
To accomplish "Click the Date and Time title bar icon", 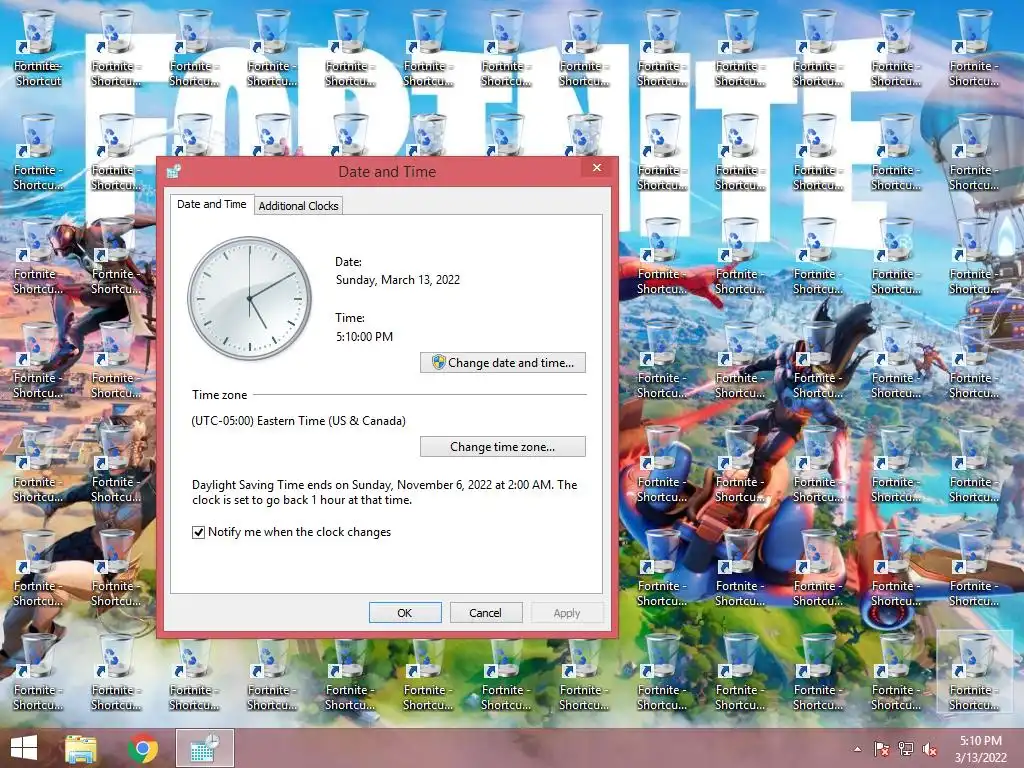I will pos(174,172).
